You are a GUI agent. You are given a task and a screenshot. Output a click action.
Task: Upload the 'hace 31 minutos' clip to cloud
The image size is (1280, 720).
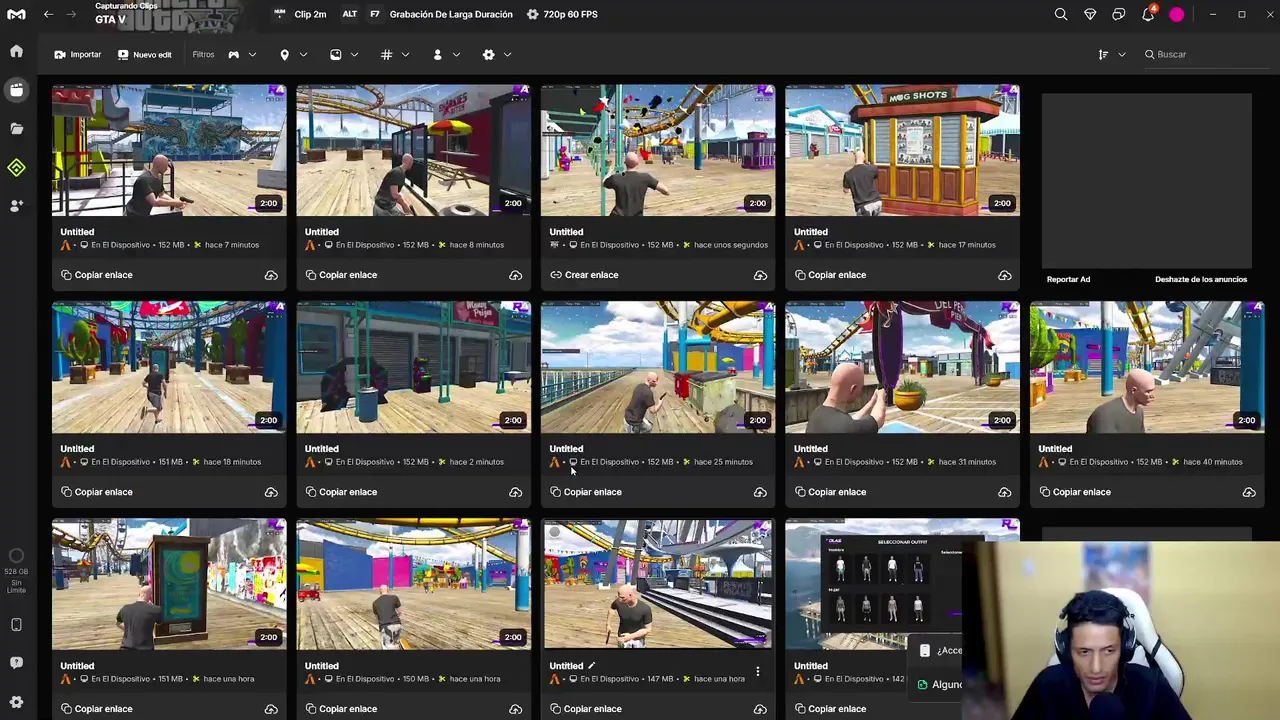1004,492
